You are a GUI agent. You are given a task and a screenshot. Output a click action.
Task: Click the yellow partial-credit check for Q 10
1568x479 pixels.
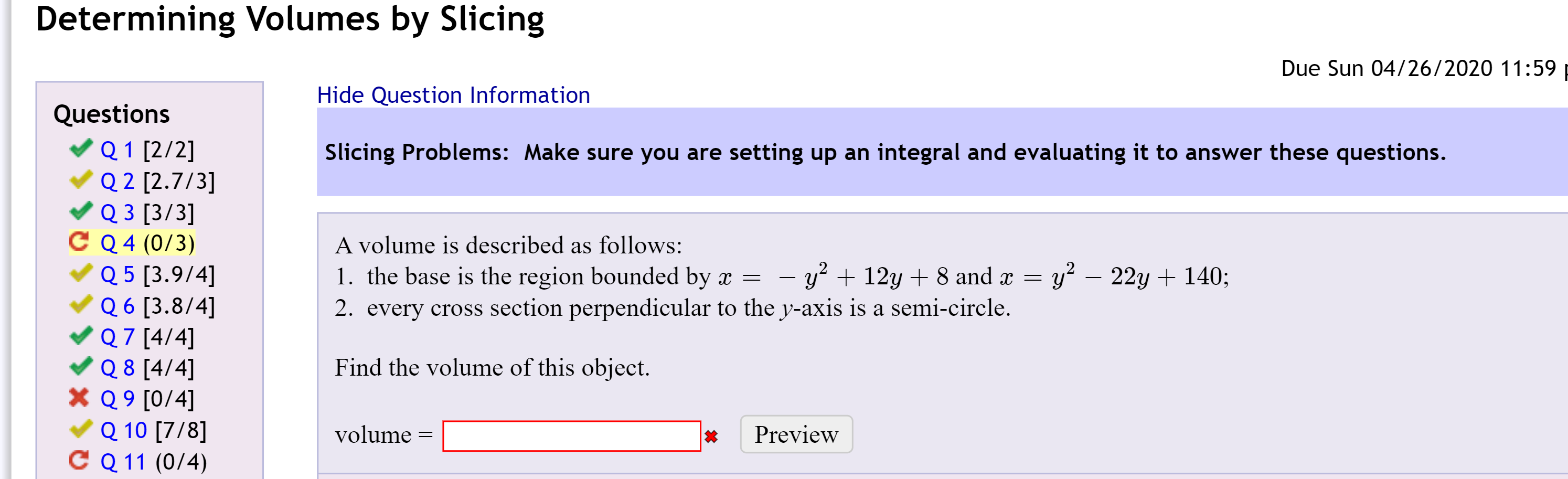[x=80, y=430]
